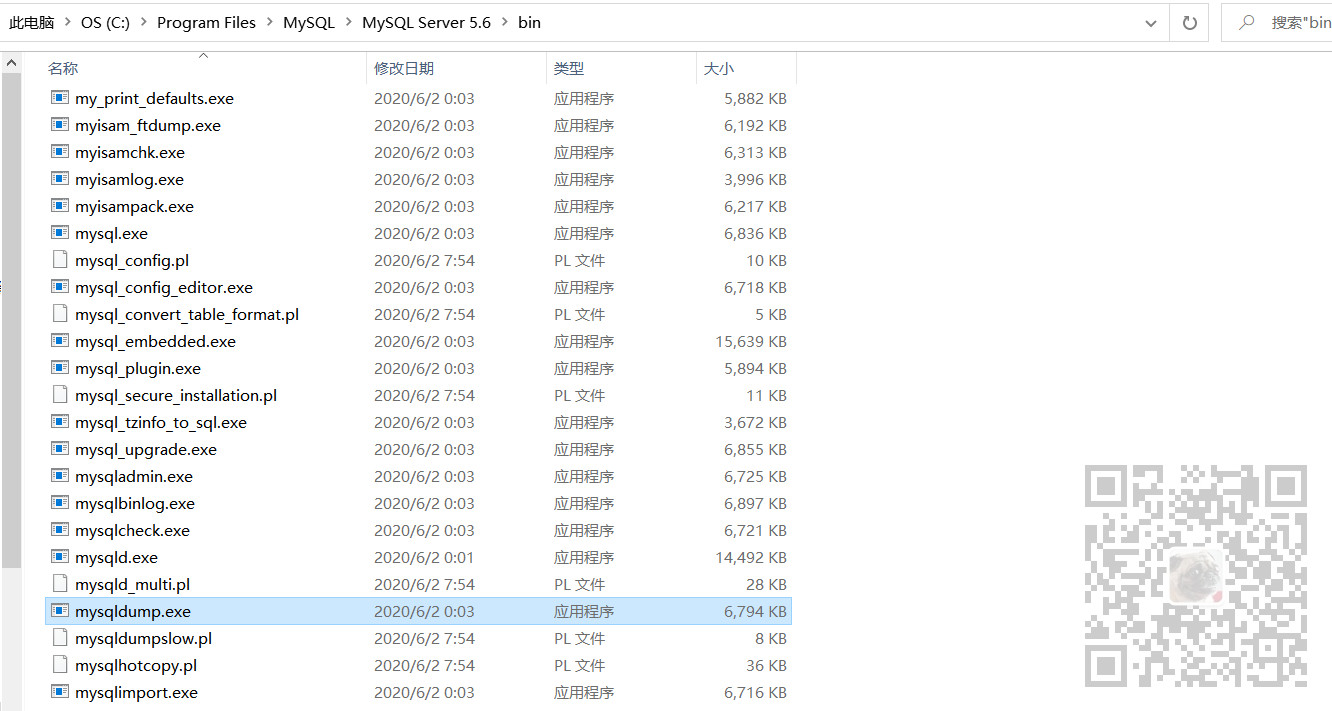Open the address bar history dropdown
This screenshot has width=1332, height=711.
[1152, 22]
